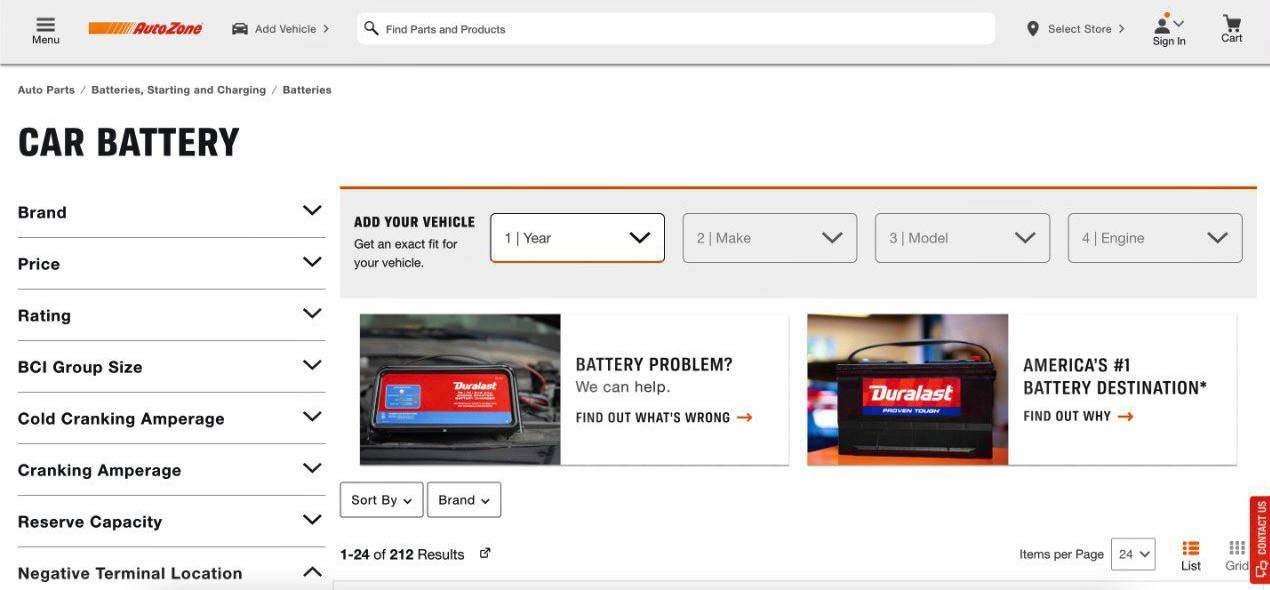Click the Battery Problem? heading
Viewport: 1270px width, 590px height.
click(x=654, y=365)
